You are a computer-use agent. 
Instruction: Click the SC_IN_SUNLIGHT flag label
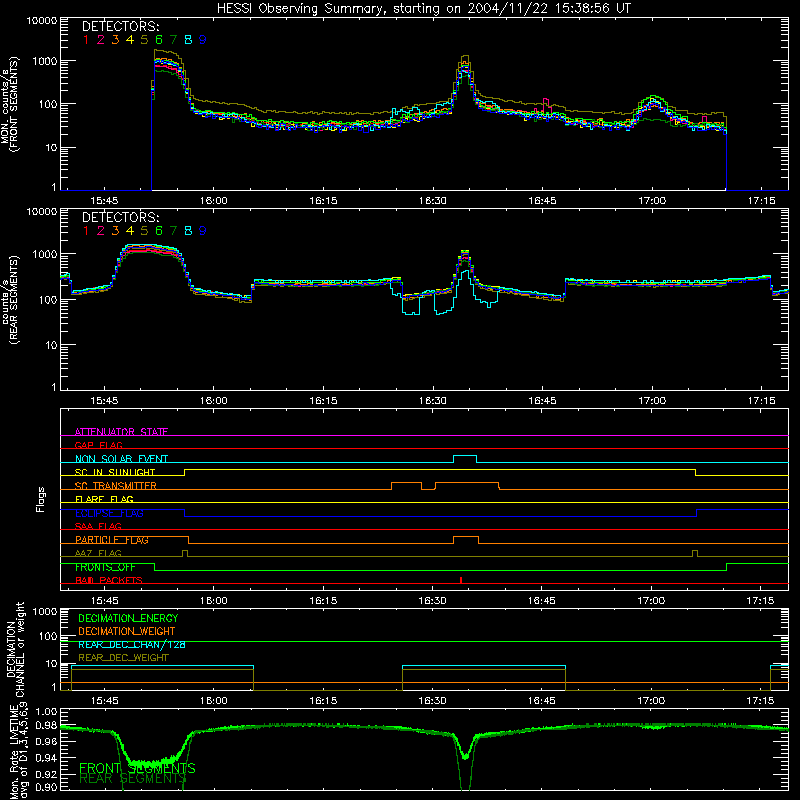pos(115,472)
